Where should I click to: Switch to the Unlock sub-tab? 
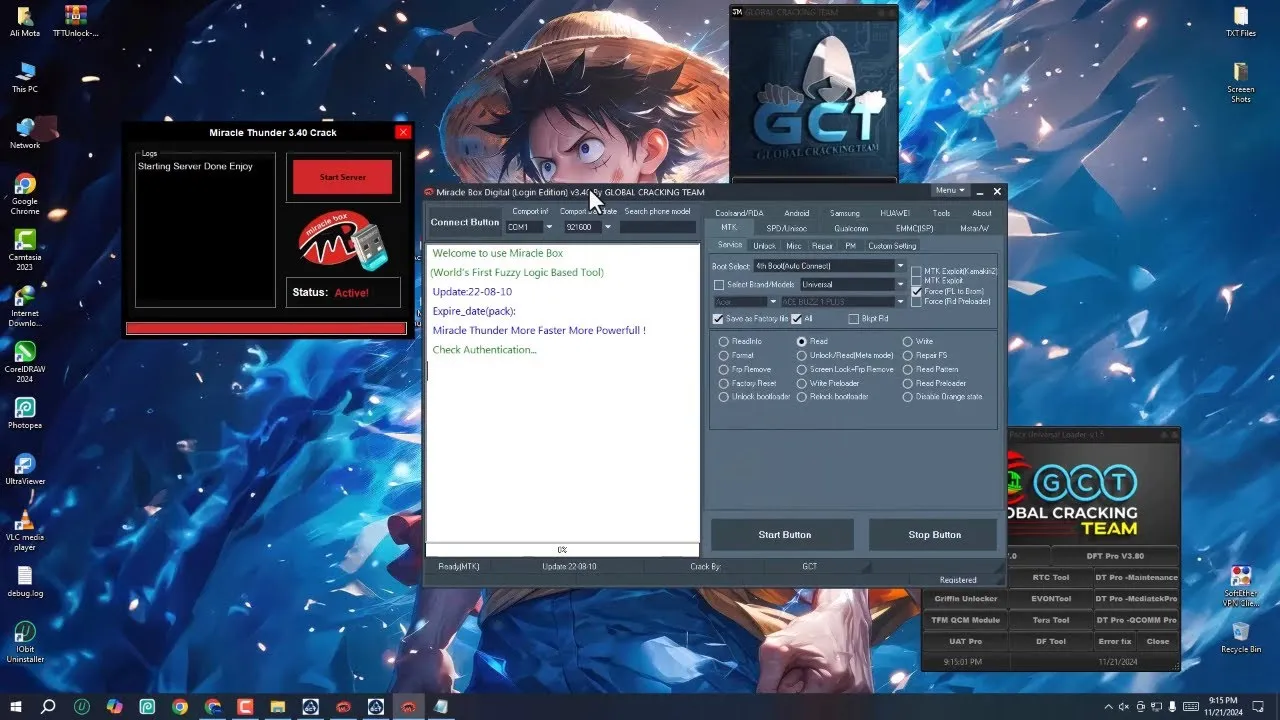pos(764,246)
